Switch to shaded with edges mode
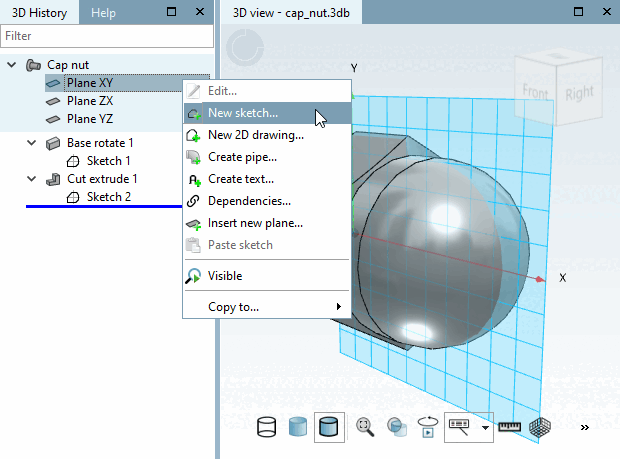620x459 pixels. point(329,427)
